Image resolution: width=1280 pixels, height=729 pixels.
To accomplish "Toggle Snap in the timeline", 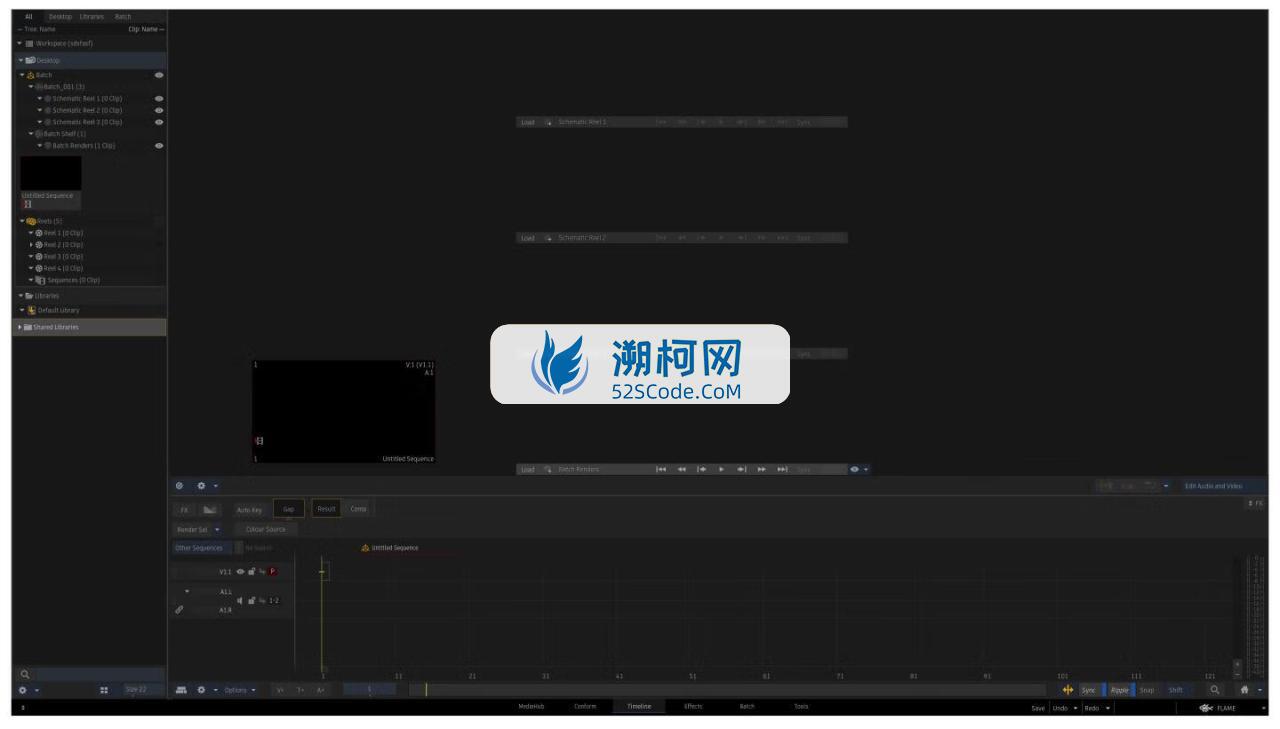I will coord(1147,689).
